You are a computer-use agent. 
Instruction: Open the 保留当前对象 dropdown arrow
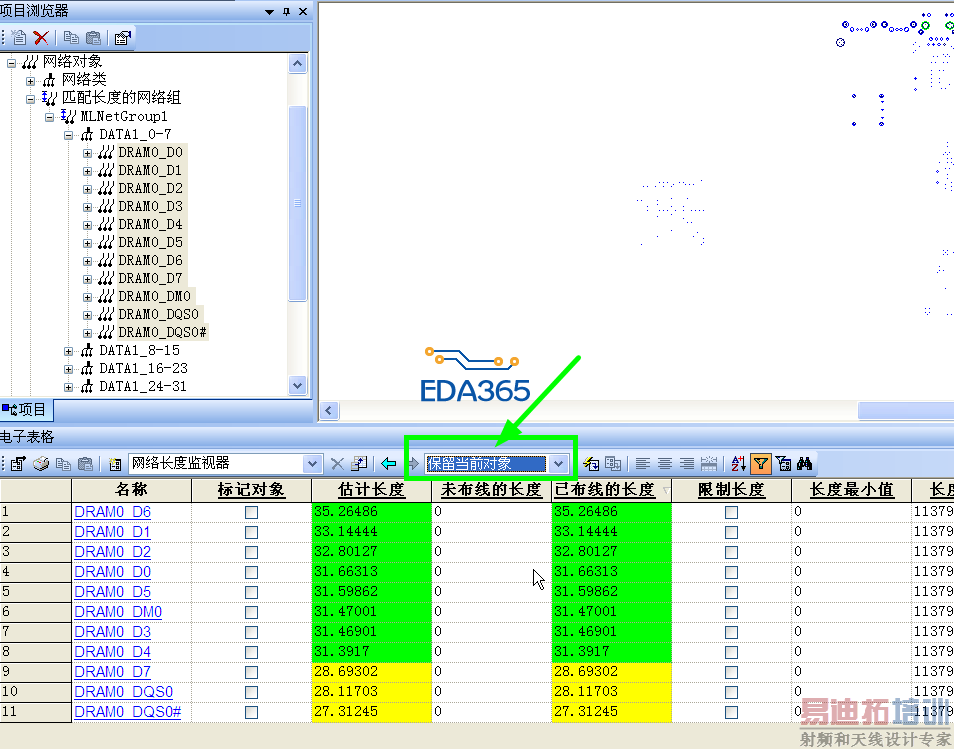[558, 464]
